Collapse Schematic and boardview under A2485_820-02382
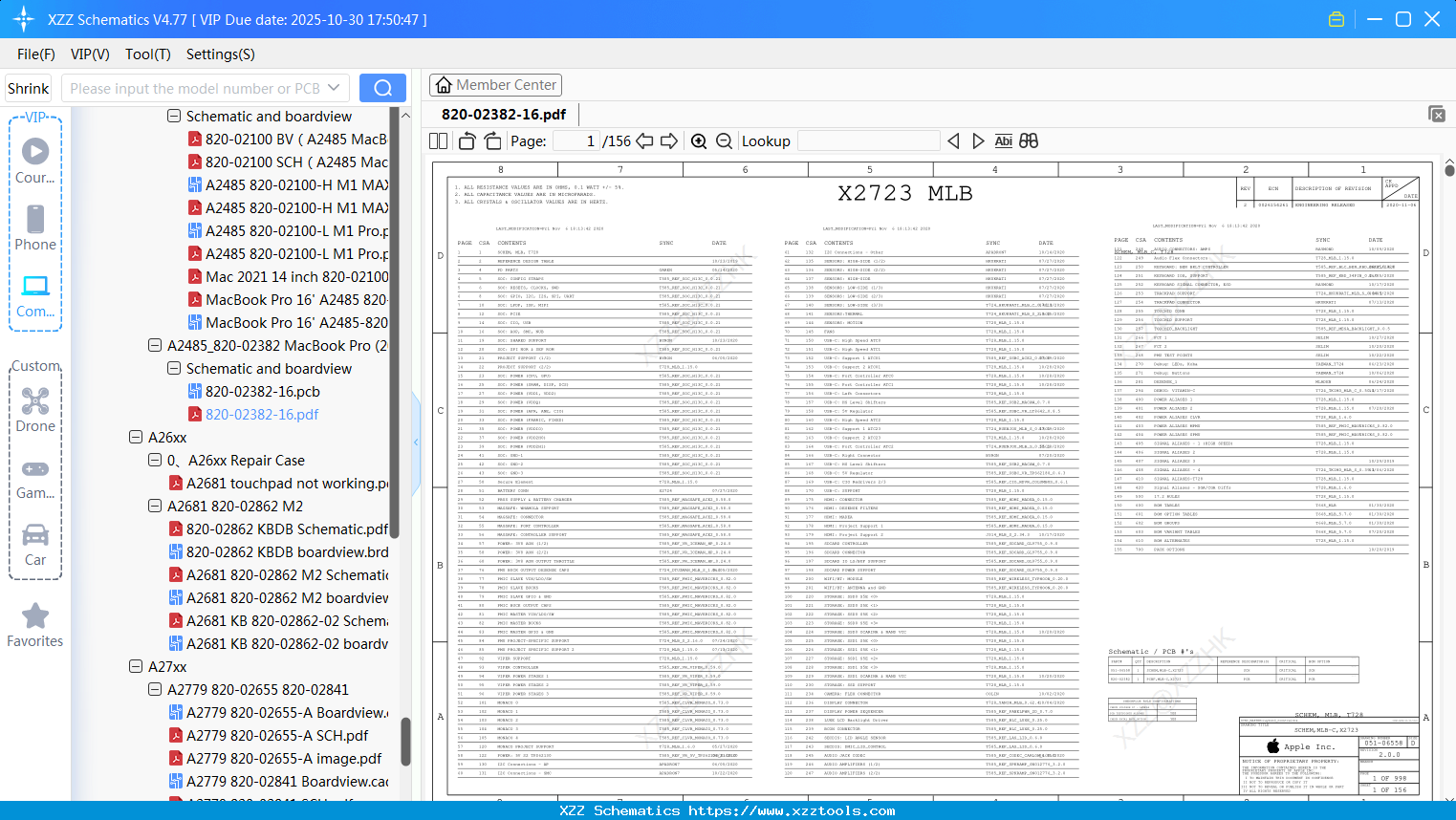 click(174, 369)
